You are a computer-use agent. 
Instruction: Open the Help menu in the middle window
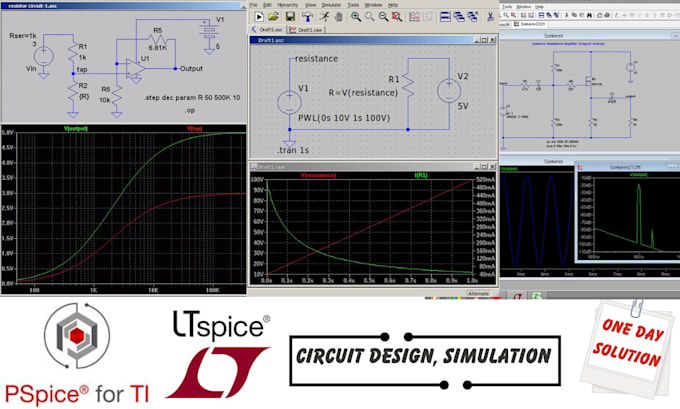[x=393, y=5]
